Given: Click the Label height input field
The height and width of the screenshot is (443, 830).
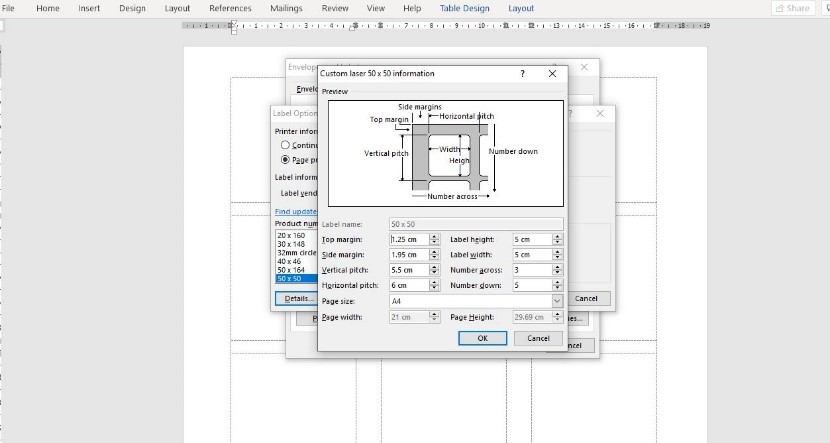Looking at the screenshot, I should [532, 239].
